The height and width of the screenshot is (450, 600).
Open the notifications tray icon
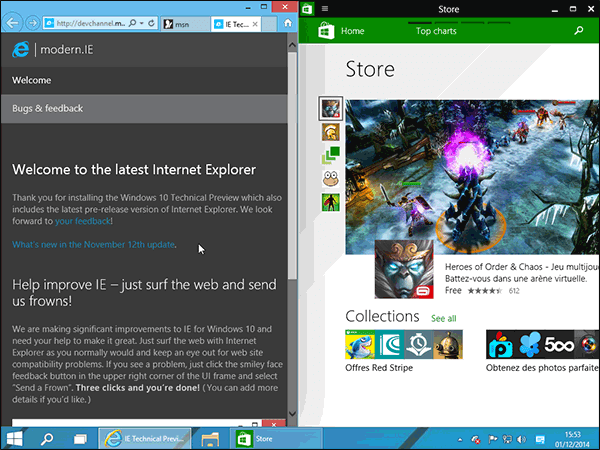pyautogui.click(x=540, y=439)
